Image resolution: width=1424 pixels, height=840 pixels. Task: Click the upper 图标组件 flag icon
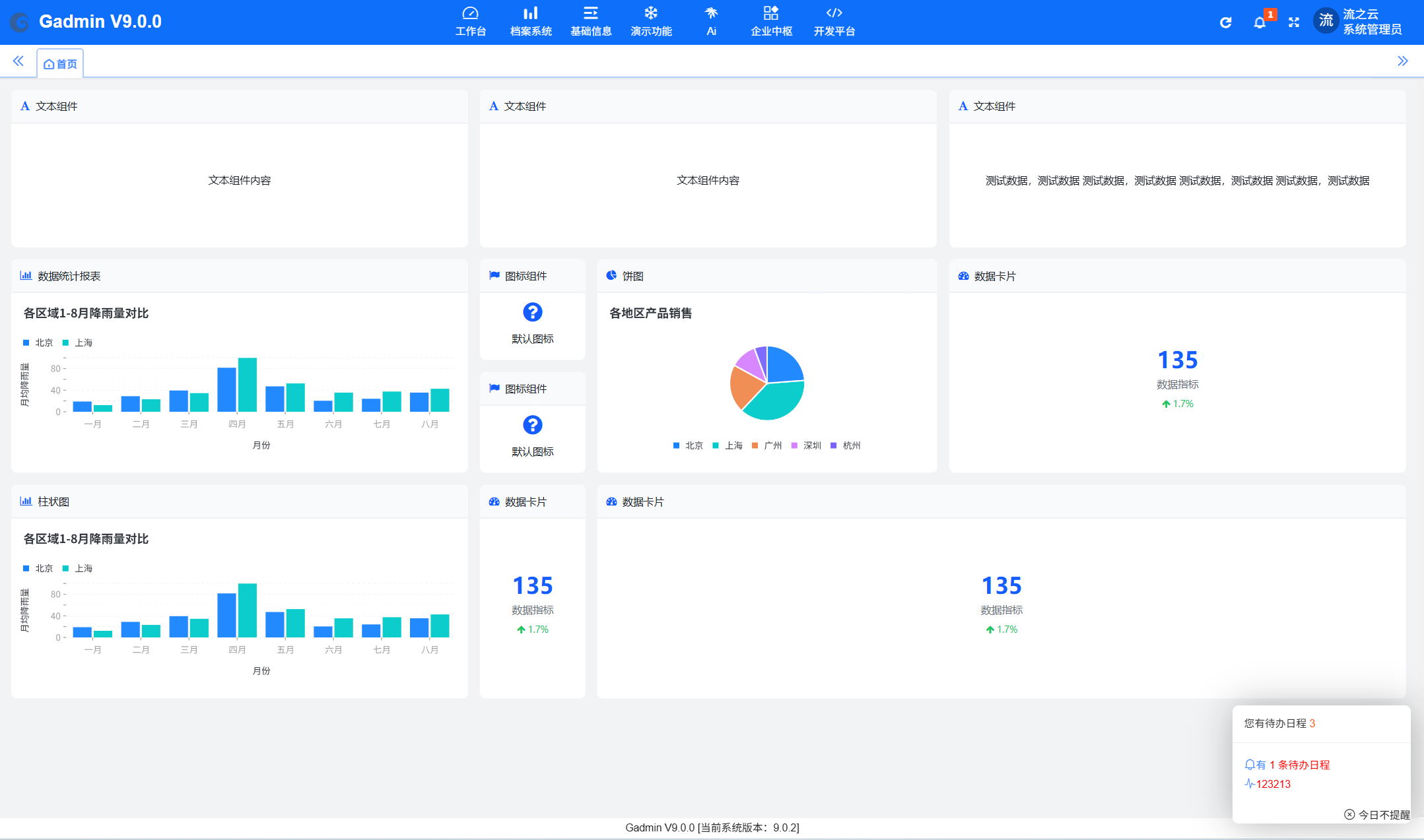494,276
